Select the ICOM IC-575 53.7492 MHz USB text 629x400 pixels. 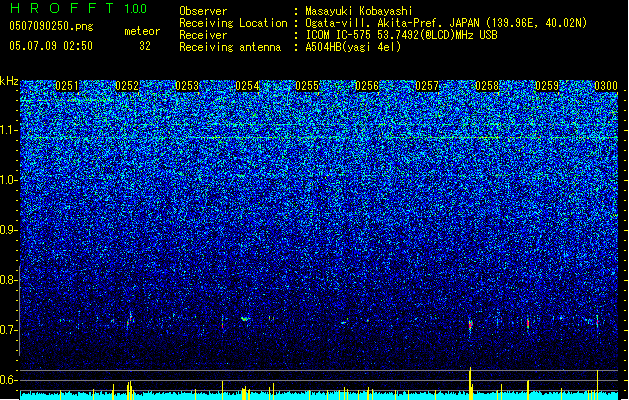[x=402, y=35]
